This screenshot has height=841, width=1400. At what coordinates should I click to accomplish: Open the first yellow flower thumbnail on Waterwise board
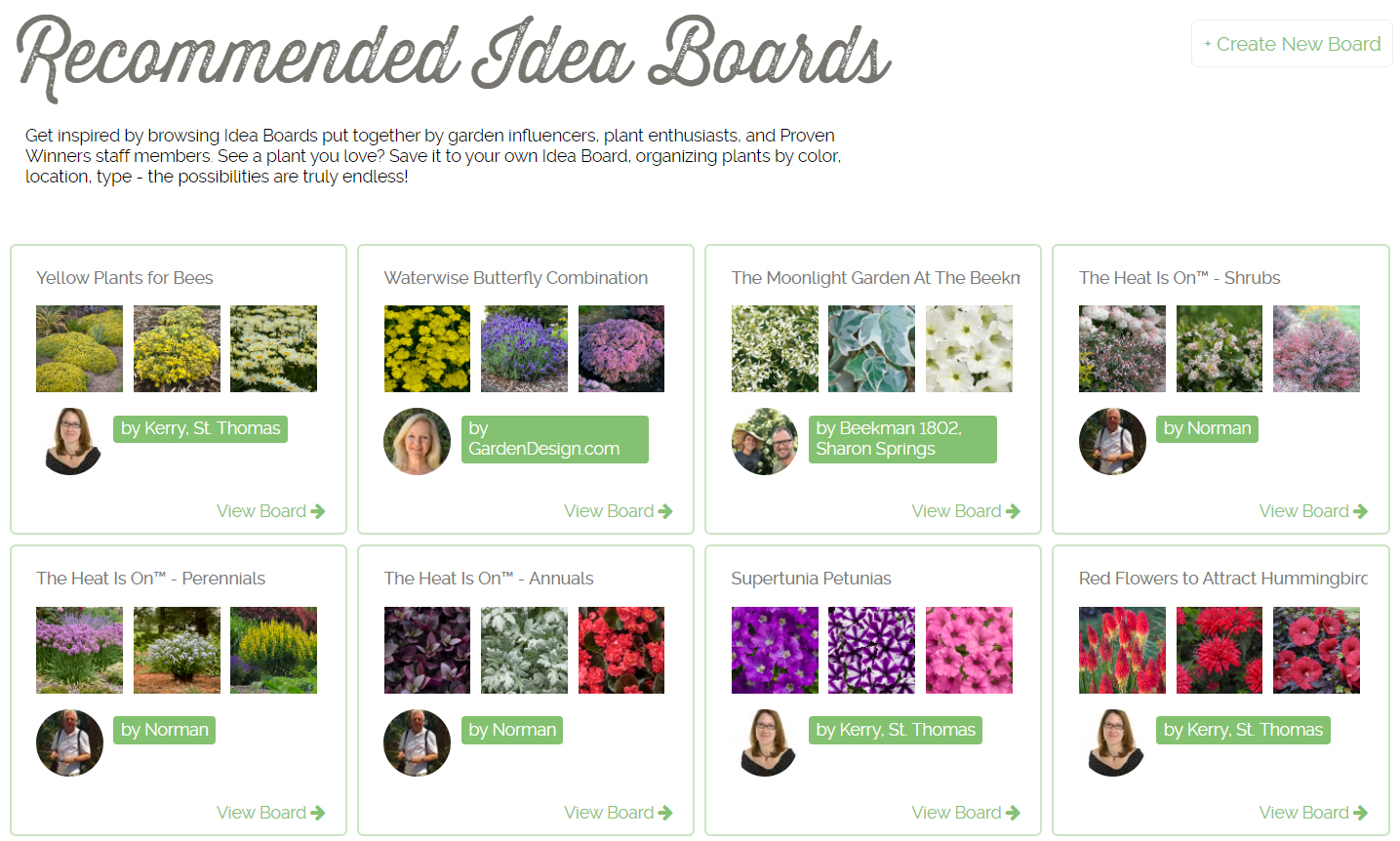point(426,348)
